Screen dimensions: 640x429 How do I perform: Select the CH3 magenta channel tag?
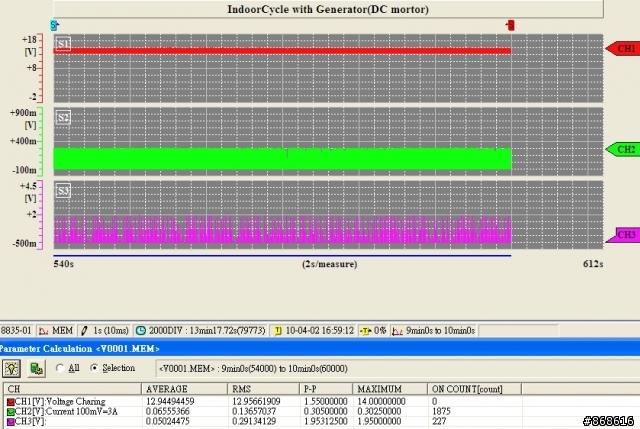pyautogui.click(x=622, y=235)
